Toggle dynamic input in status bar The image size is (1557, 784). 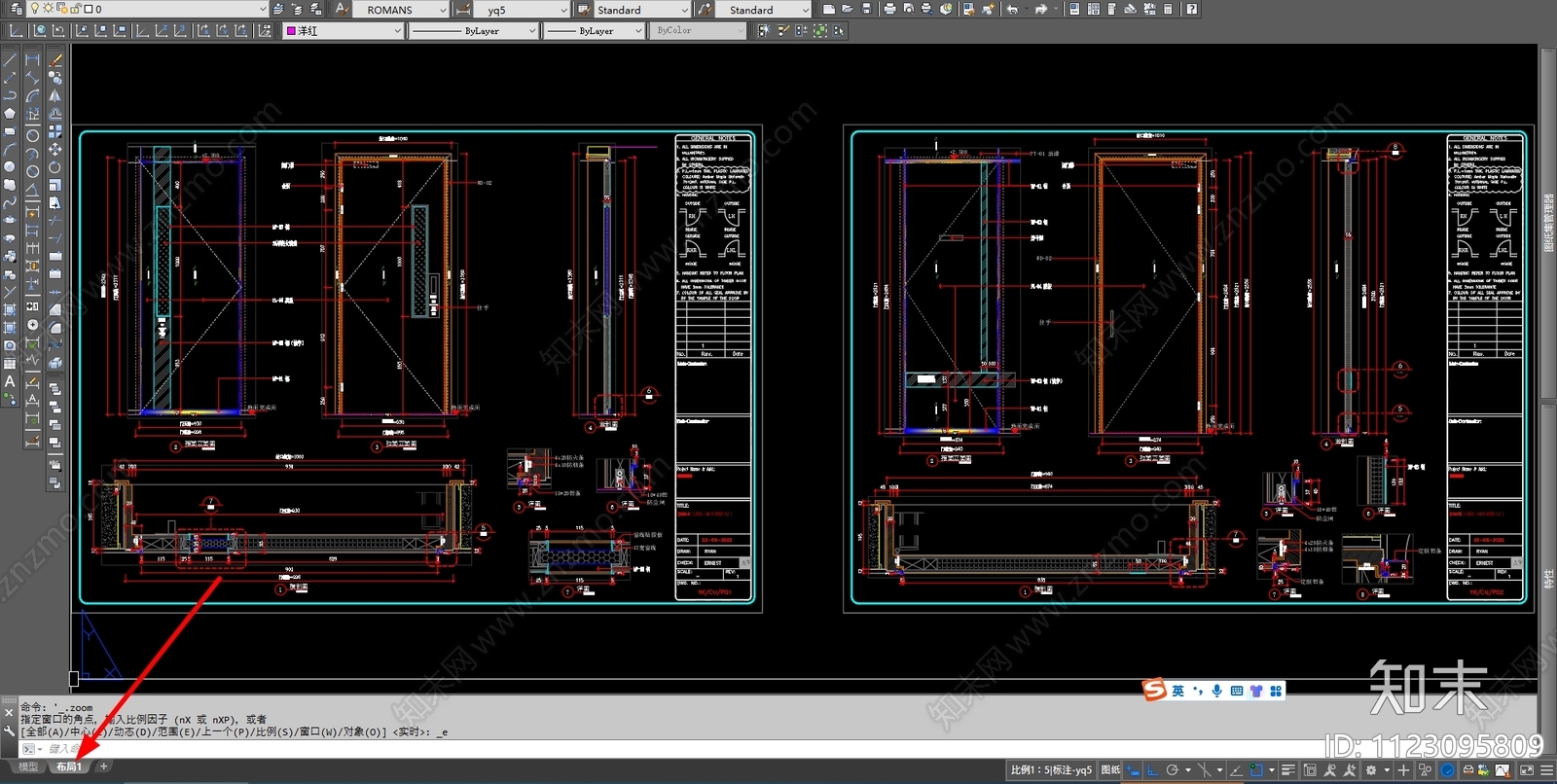pos(1133,770)
